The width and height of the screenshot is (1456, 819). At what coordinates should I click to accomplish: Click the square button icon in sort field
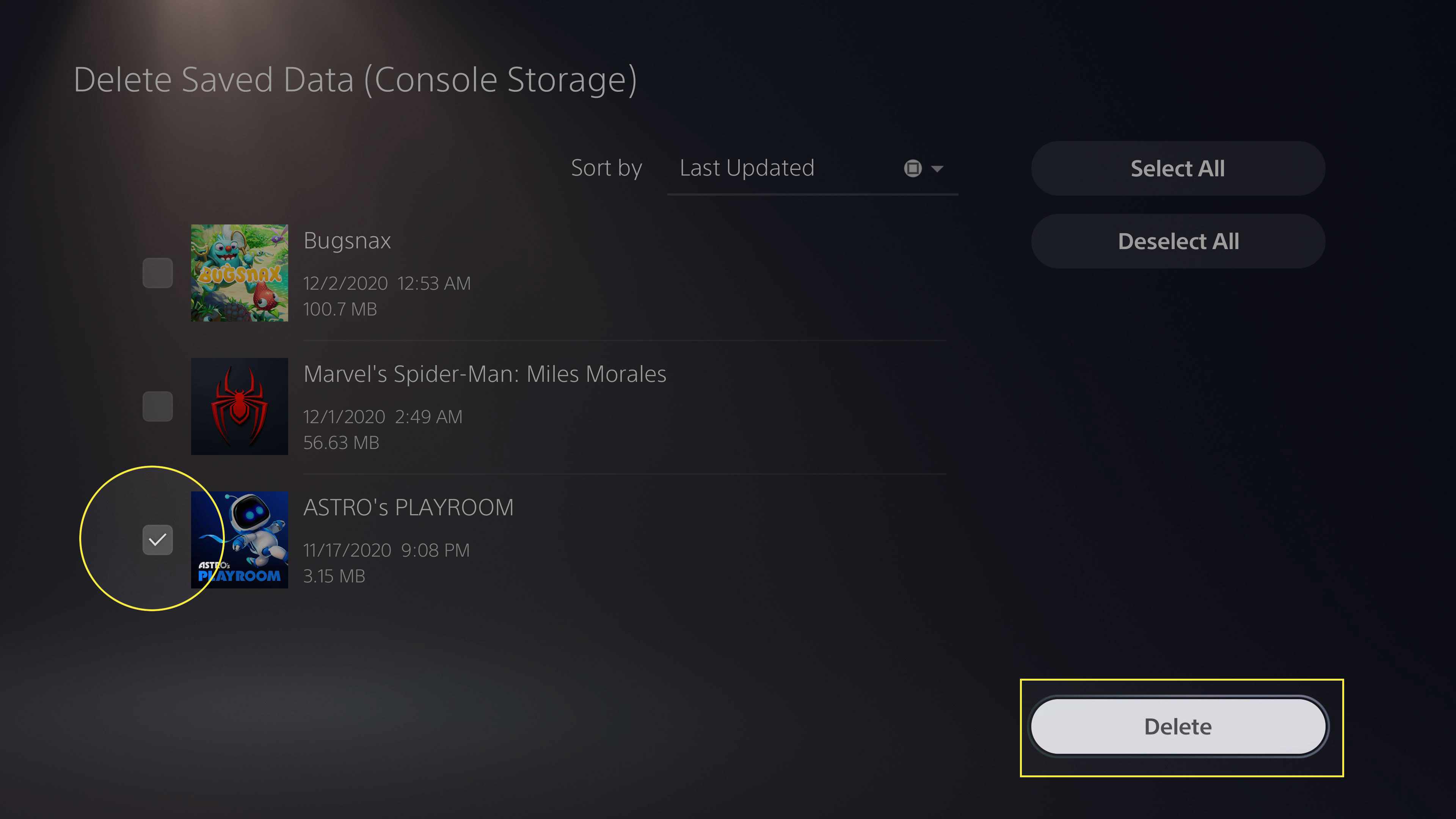pyautogui.click(x=913, y=168)
